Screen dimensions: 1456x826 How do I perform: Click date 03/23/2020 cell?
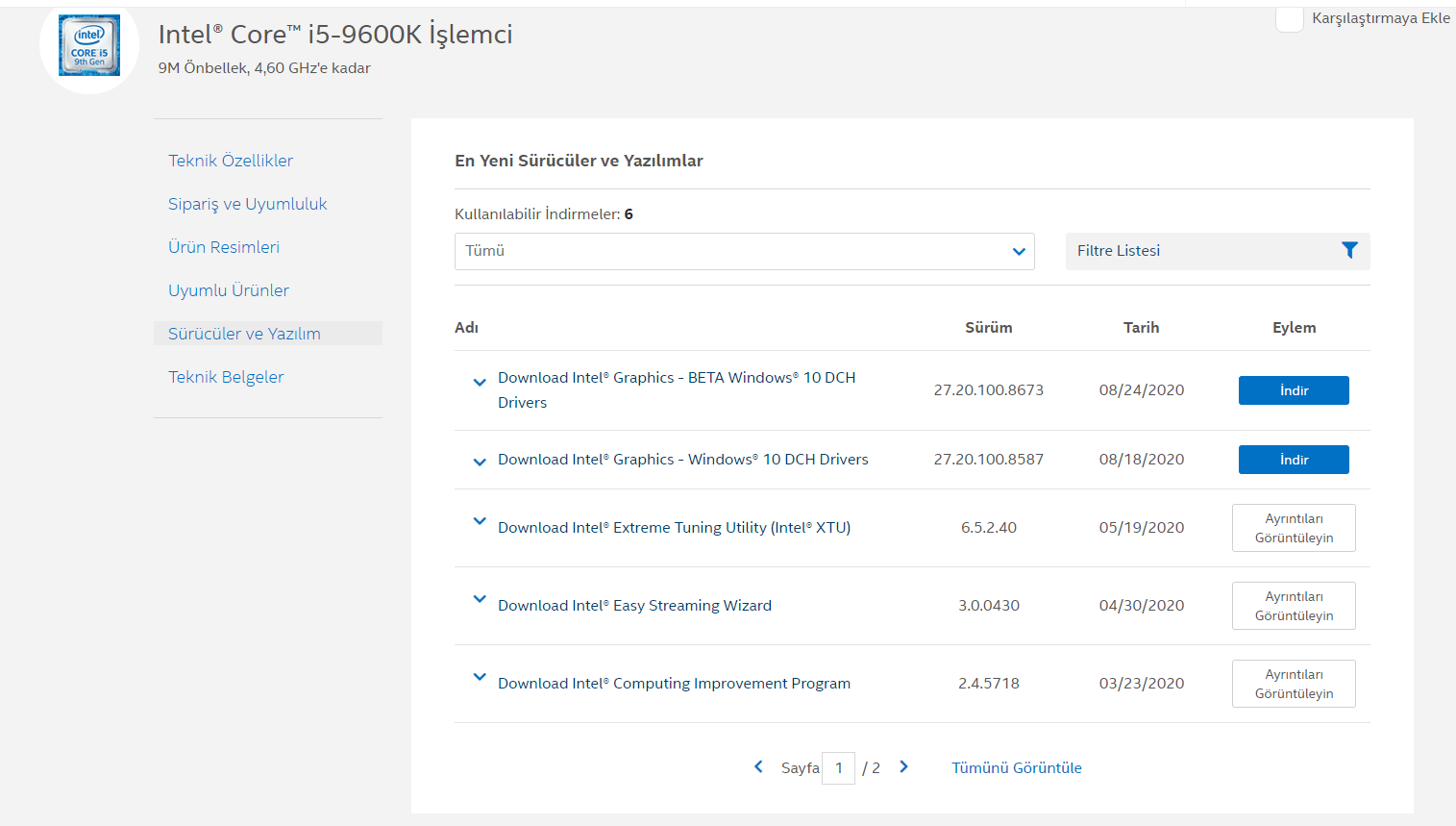pos(1142,684)
